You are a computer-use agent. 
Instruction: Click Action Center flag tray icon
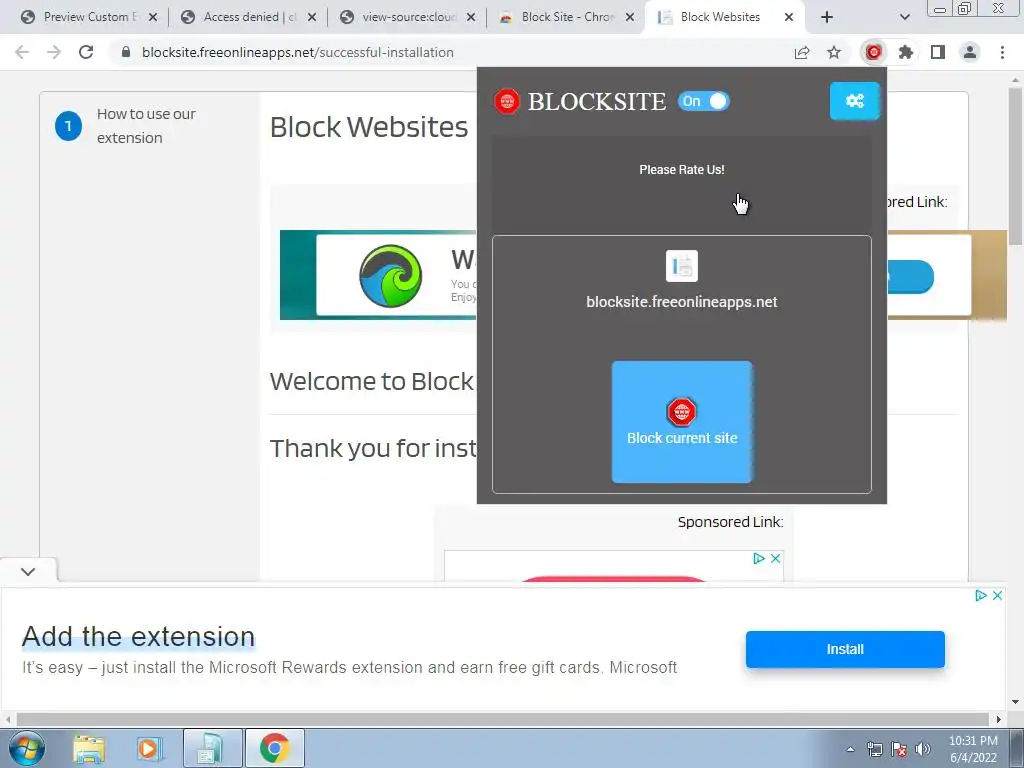coord(899,749)
